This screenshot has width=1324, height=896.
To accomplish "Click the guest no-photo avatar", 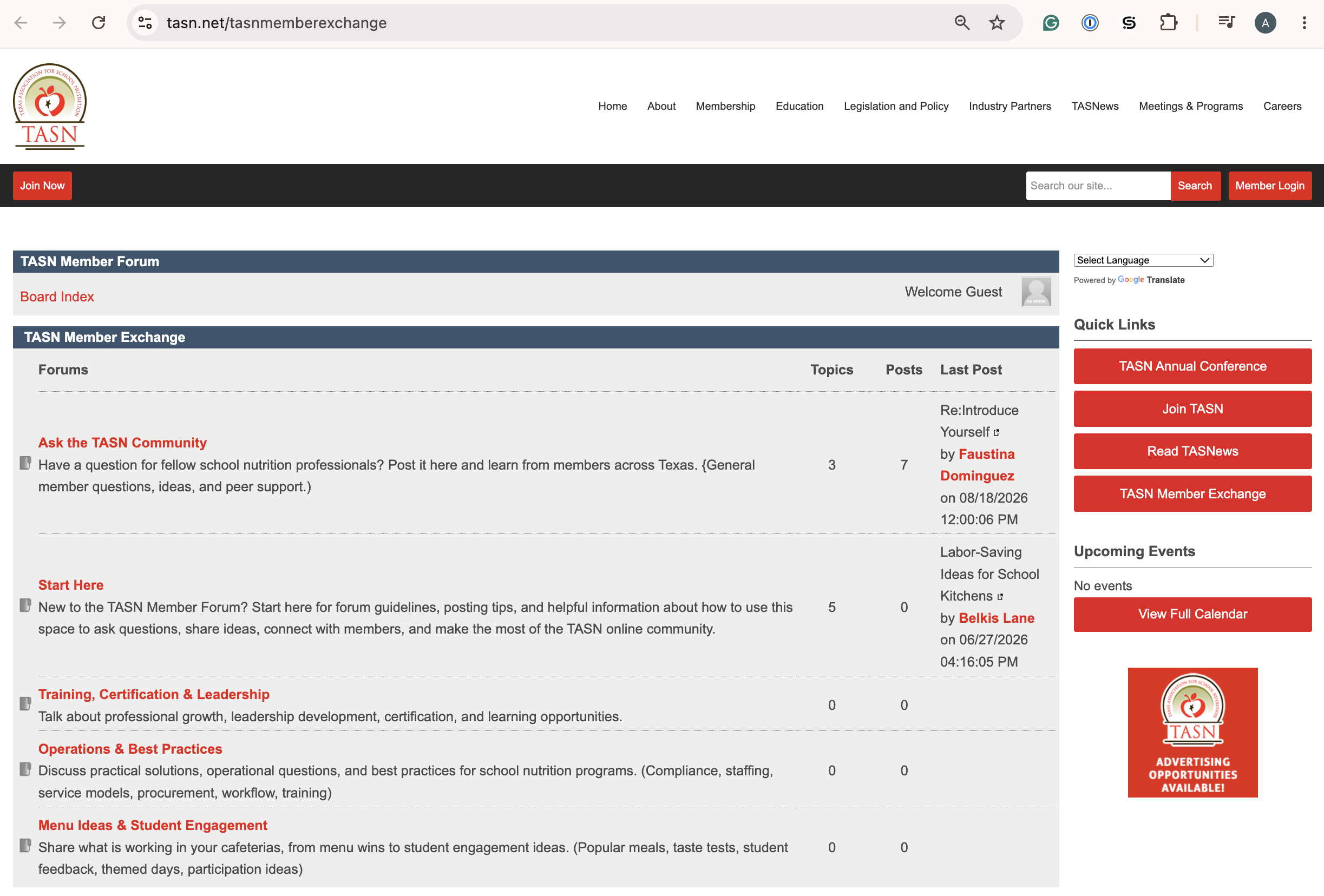I will (1035, 292).
